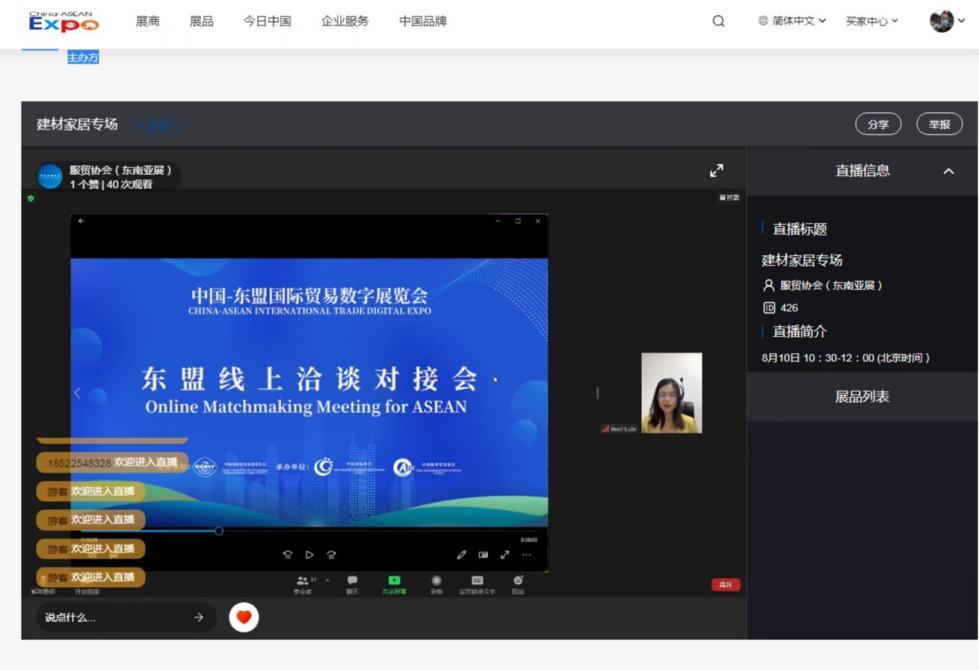Go to the 今日中国 menu

click(267, 21)
